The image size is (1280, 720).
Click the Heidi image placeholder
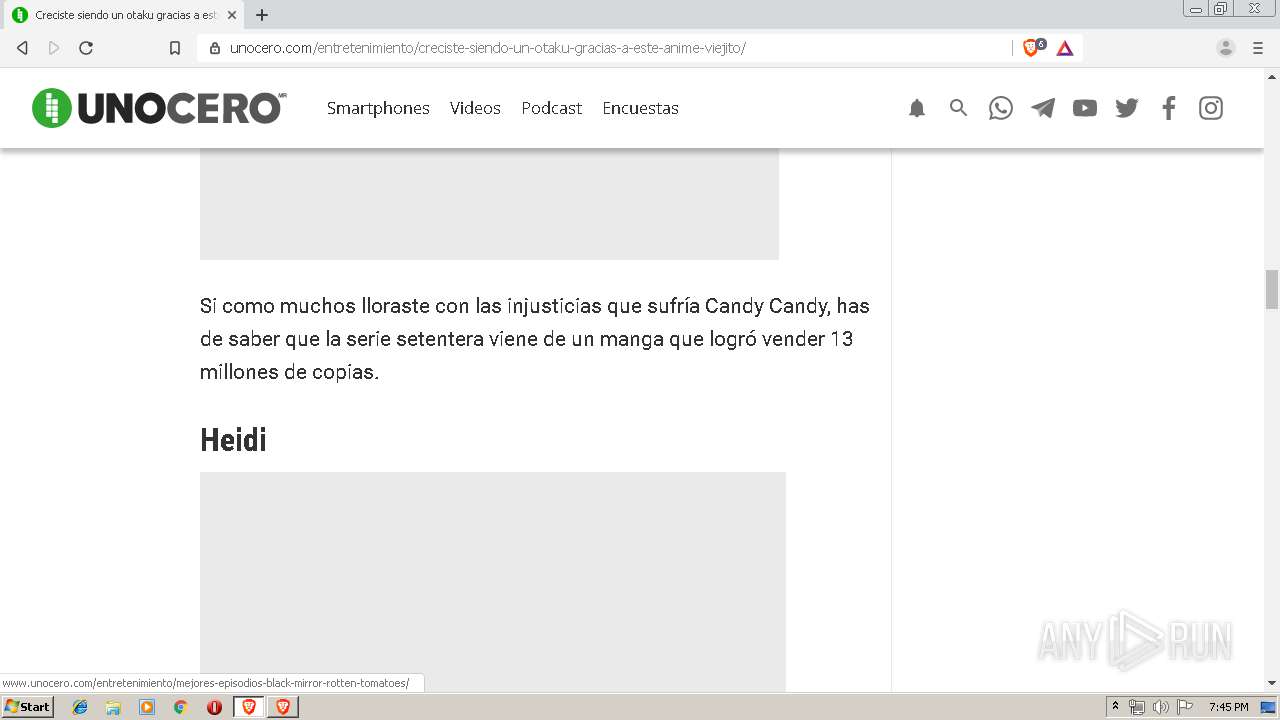[x=493, y=581]
